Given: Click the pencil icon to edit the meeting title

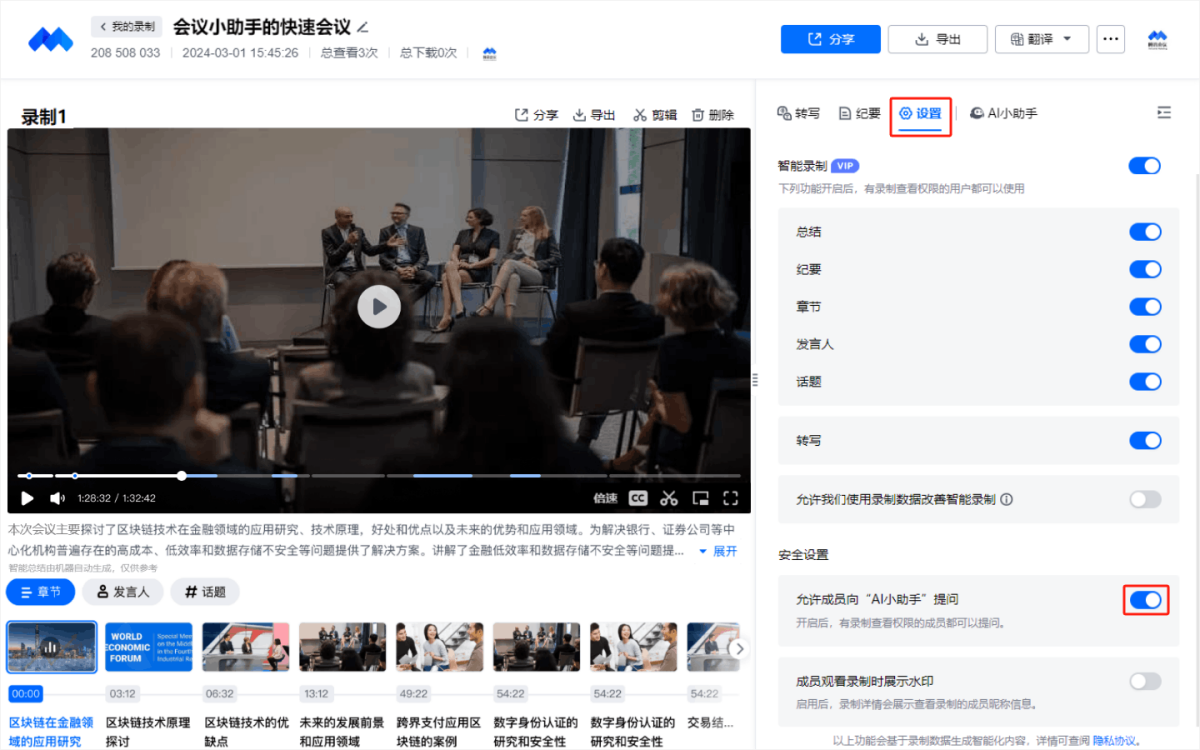Looking at the screenshot, I should click(x=363, y=27).
